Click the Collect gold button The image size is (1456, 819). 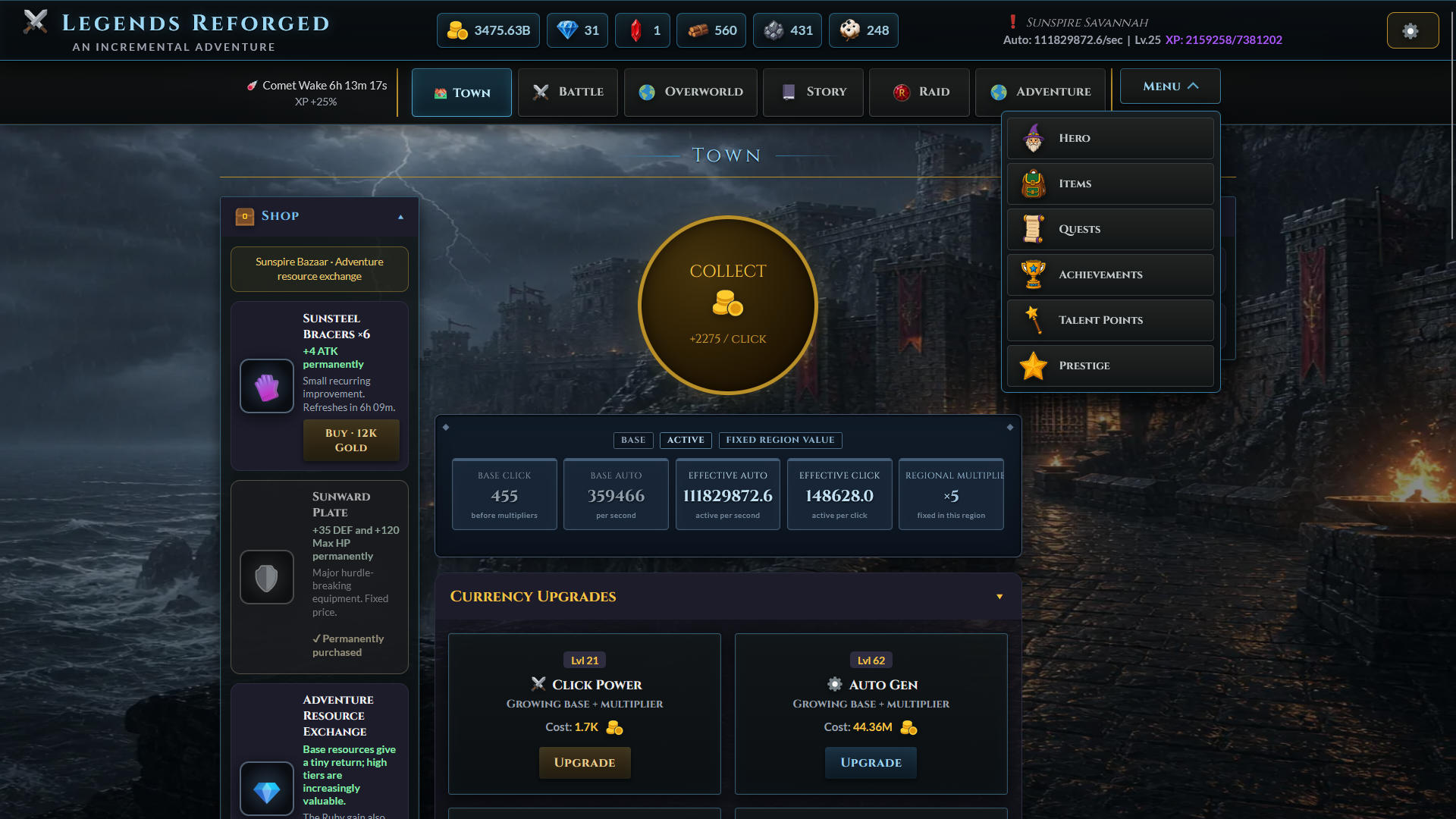(x=728, y=305)
